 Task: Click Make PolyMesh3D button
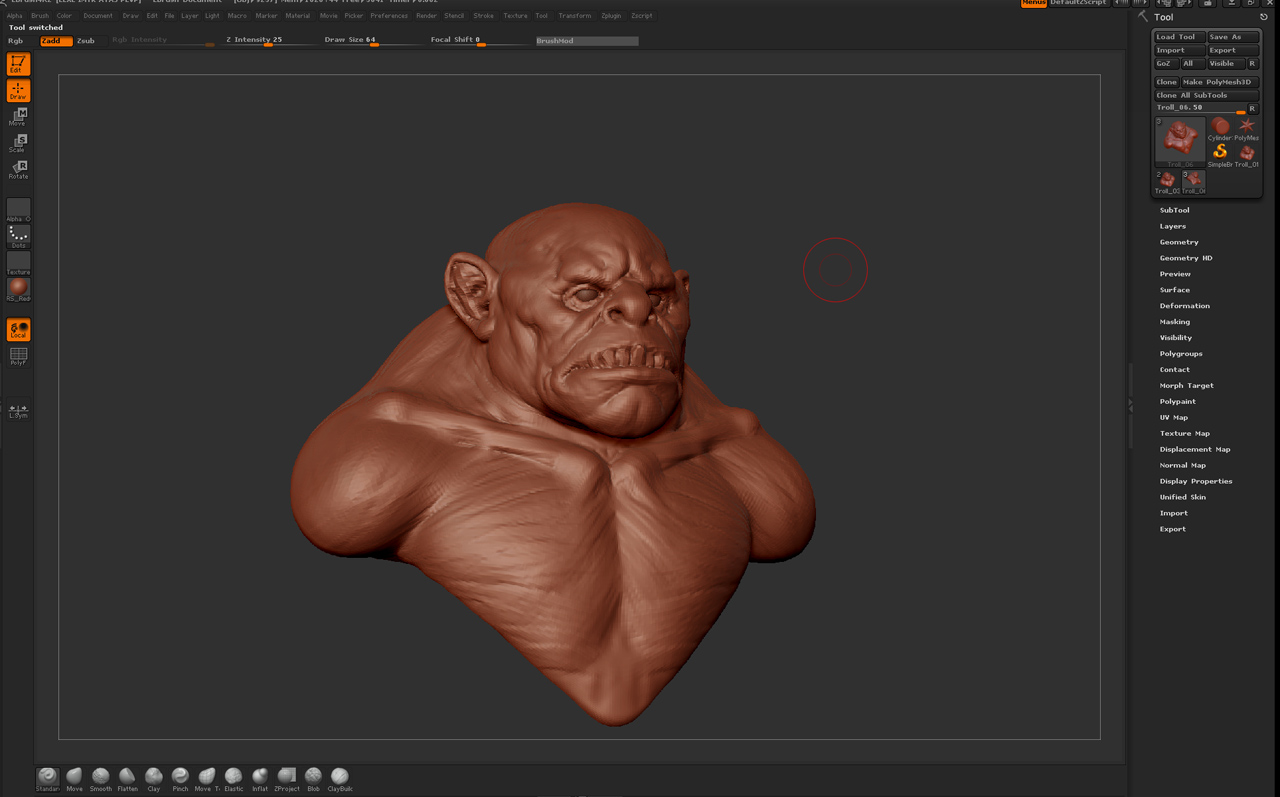pyautogui.click(x=1219, y=82)
